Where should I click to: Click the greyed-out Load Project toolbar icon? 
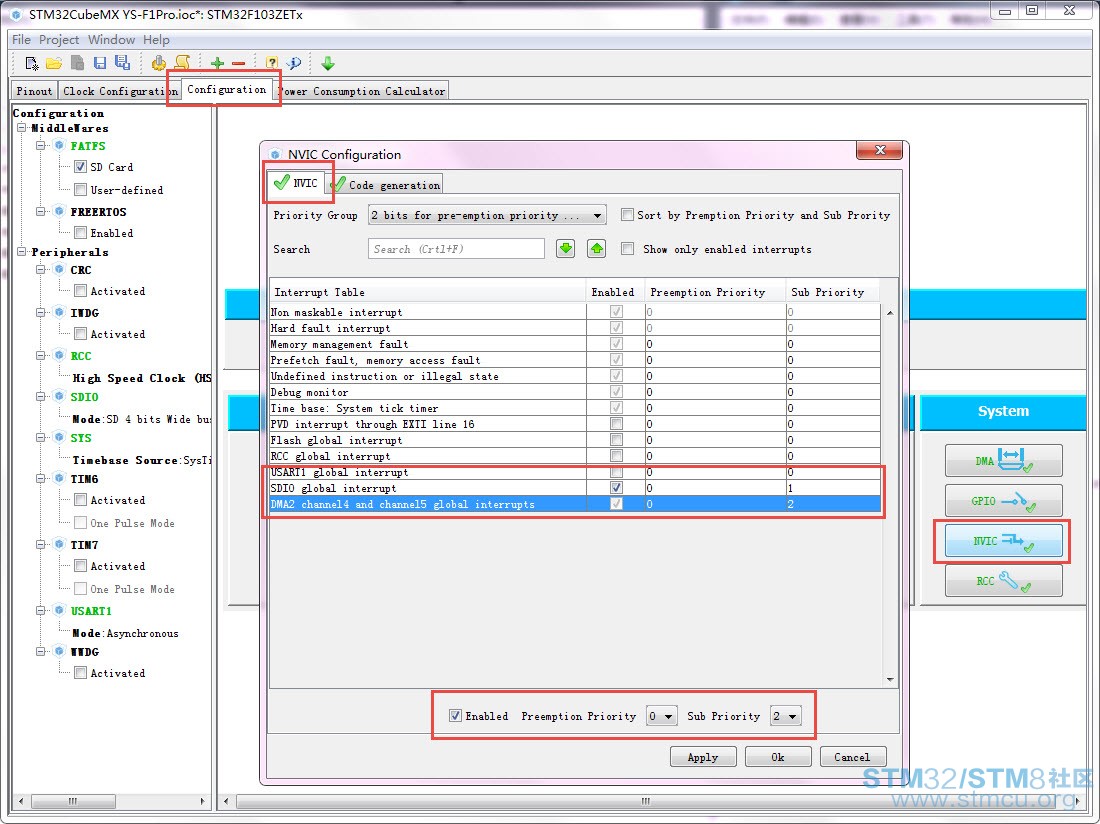(x=77, y=63)
